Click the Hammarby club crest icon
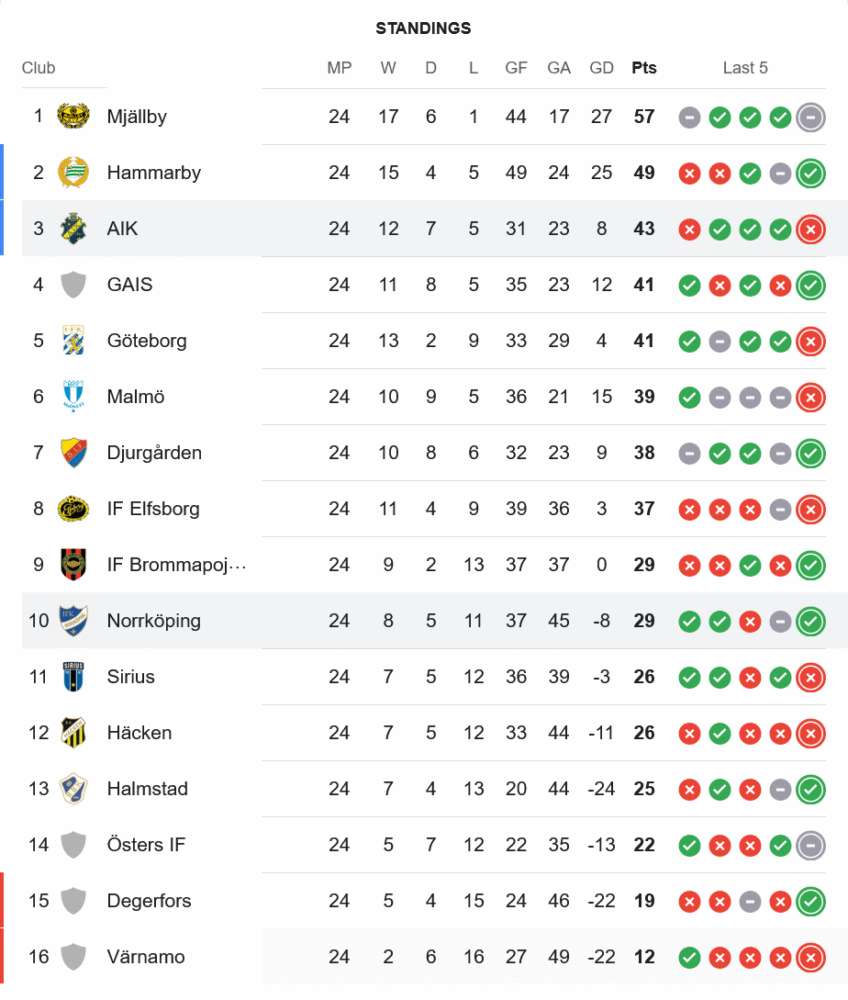This screenshot has width=848, height=1000. tap(73, 173)
